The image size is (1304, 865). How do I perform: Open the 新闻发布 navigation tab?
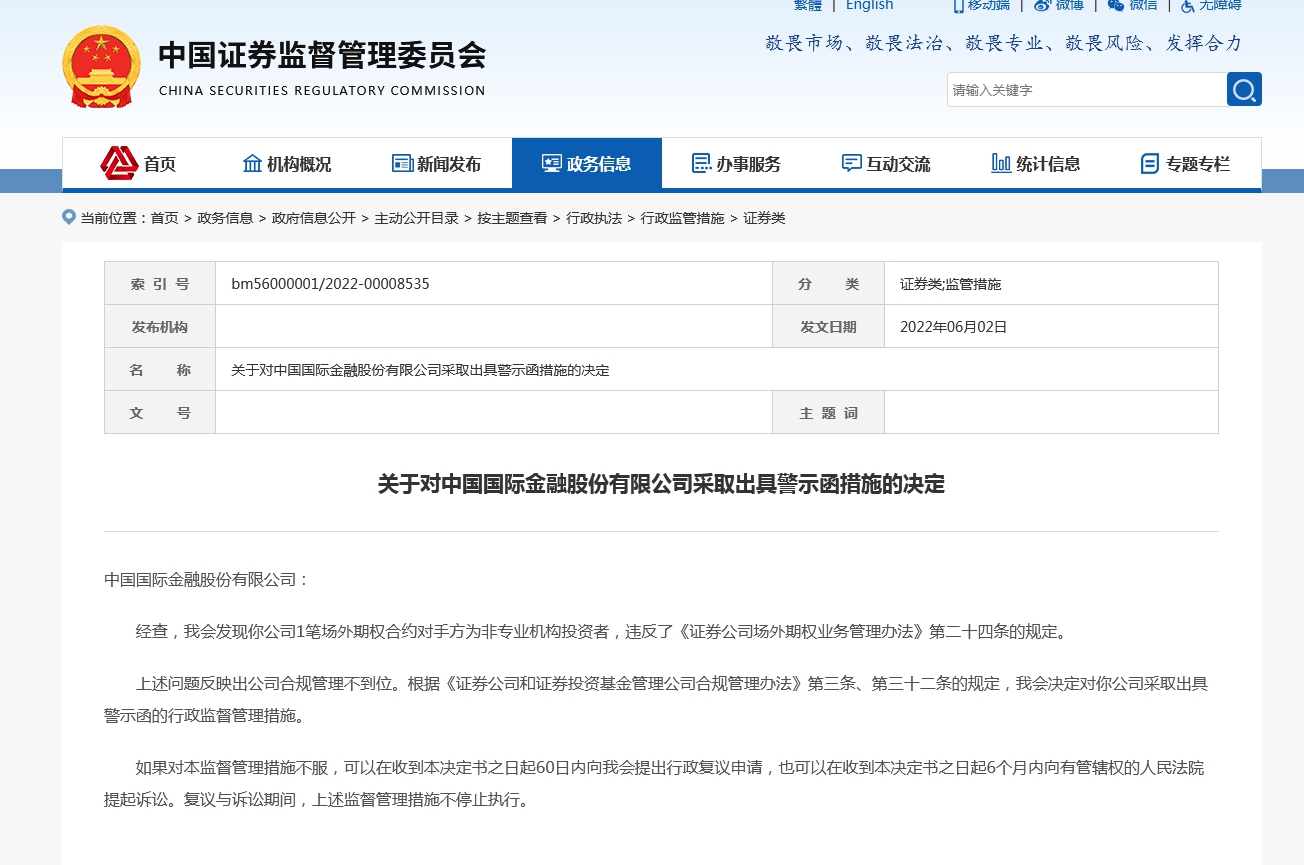pyautogui.click(x=437, y=163)
